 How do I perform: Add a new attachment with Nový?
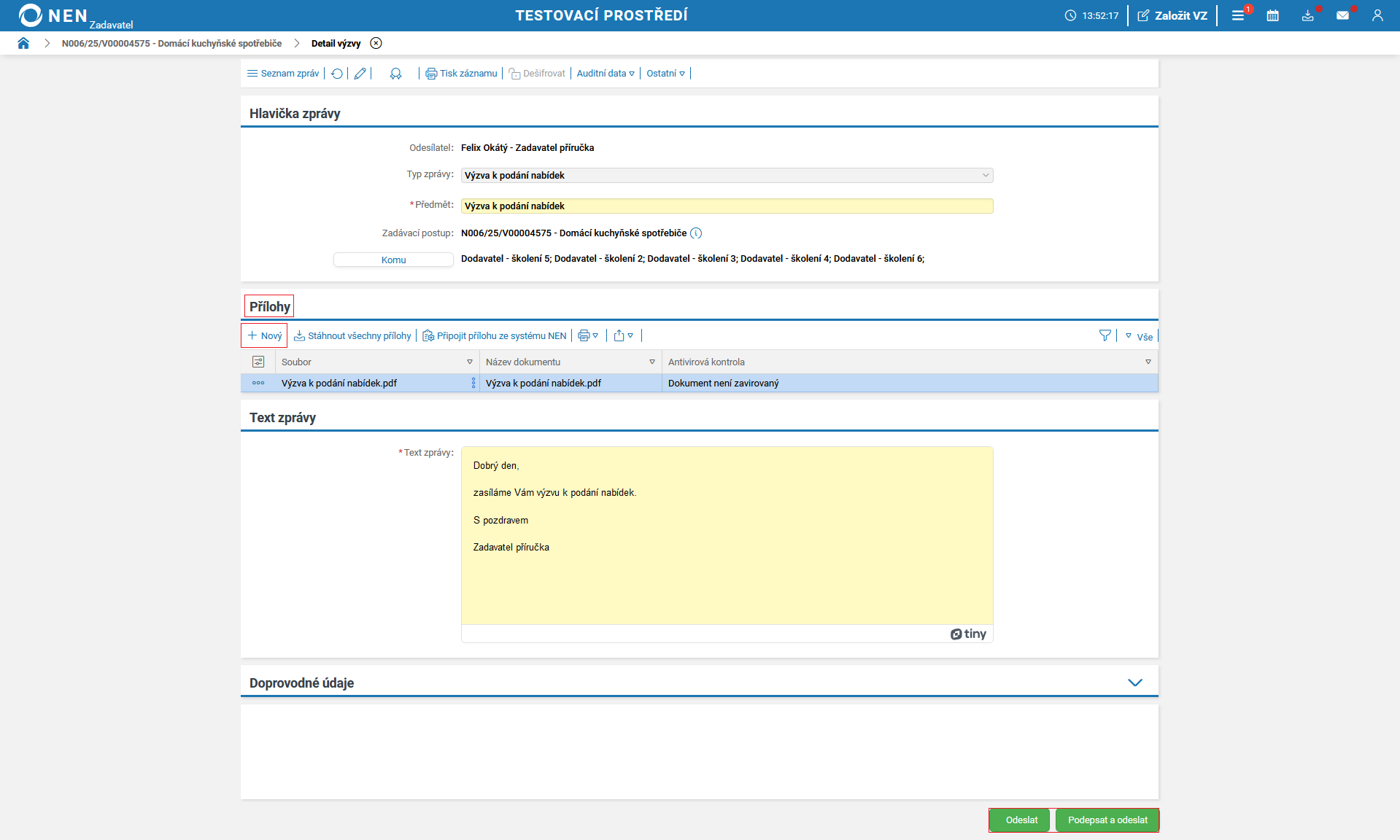tap(264, 335)
